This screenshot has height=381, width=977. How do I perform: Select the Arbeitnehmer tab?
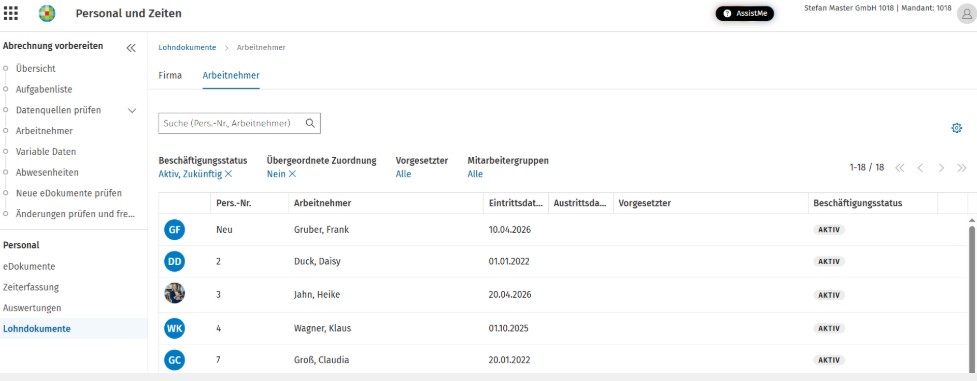tap(231, 75)
